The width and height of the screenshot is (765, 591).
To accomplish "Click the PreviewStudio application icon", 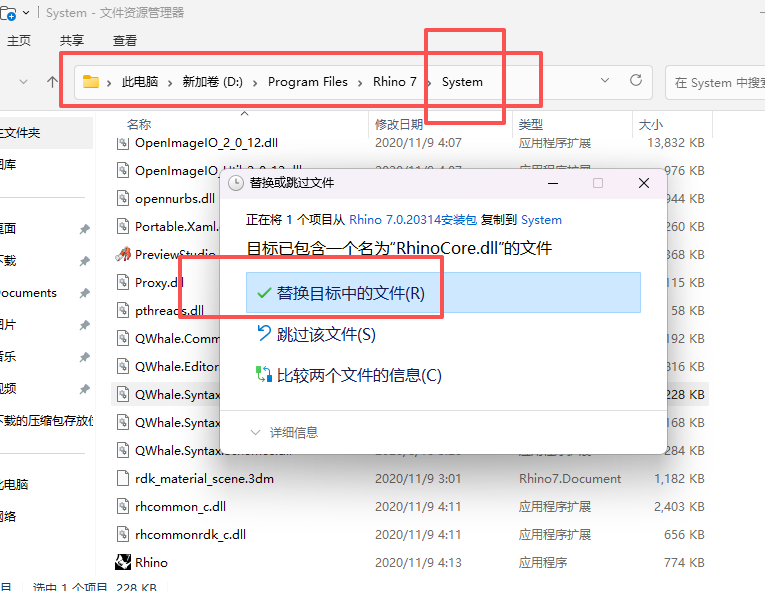I will tap(123, 254).
